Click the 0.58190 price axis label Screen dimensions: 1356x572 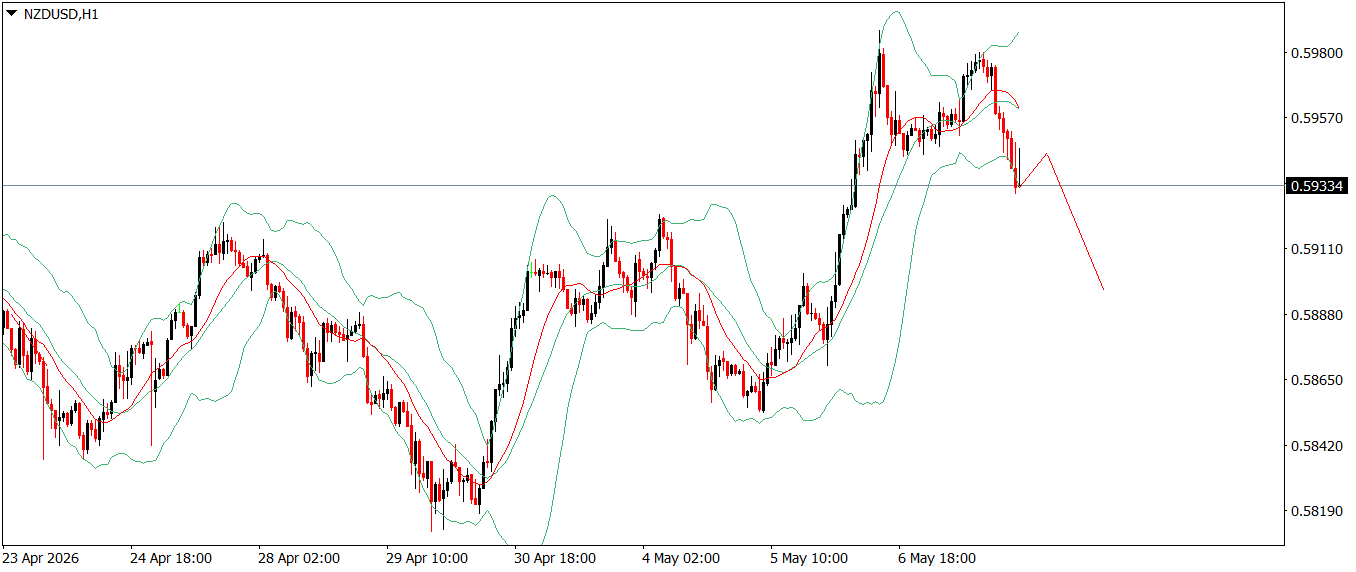coord(1316,511)
